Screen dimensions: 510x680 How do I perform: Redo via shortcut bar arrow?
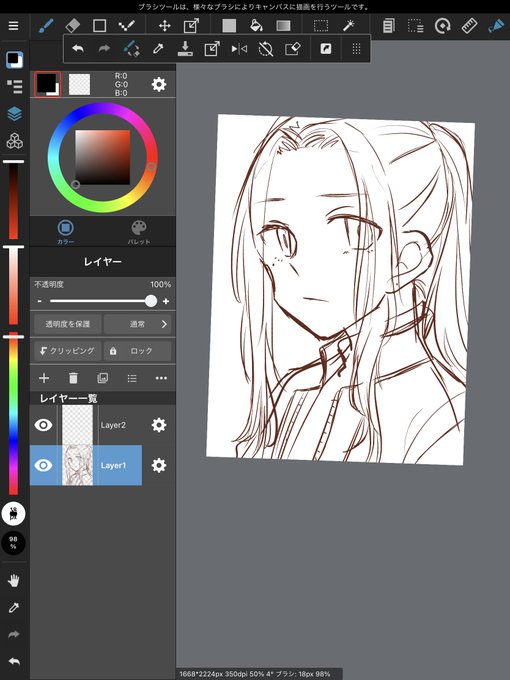(x=104, y=49)
